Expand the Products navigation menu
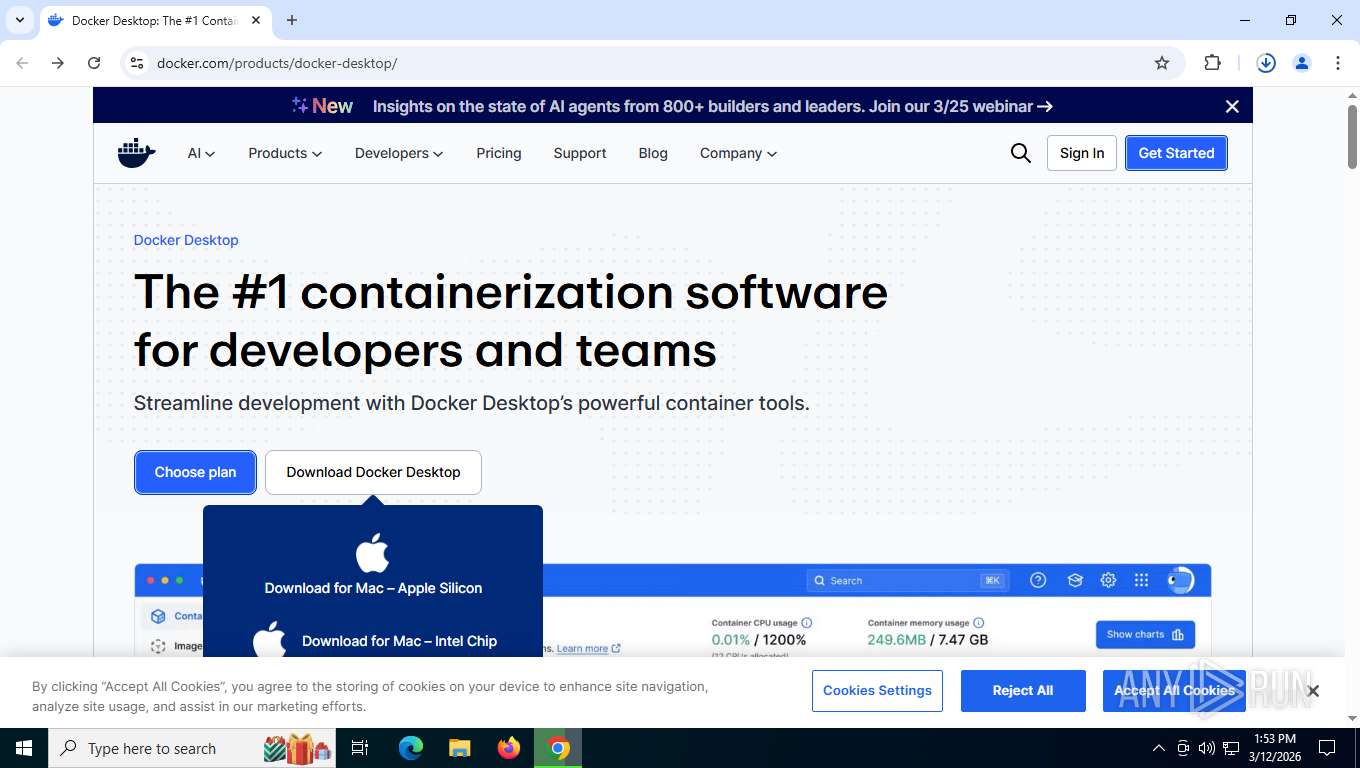1360x768 pixels. [x=285, y=153]
